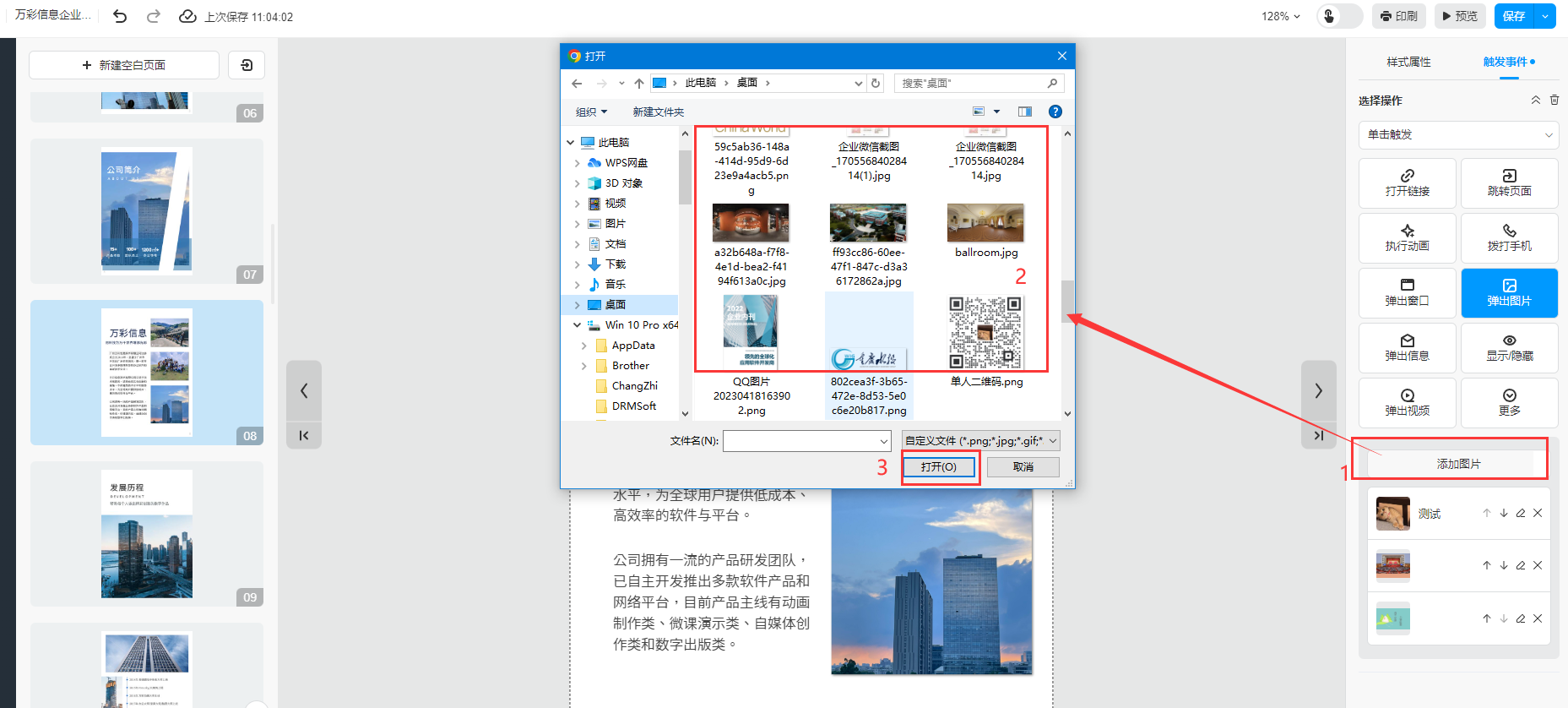Viewport: 1568px width, 708px height.
Task: Select the 拨打手机 phone call action
Action: click(x=1509, y=237)
